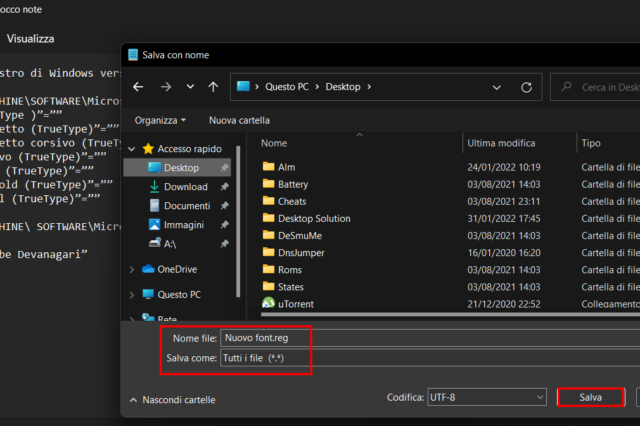640x426 pixels.
Task: Click the Back navigation arrow
Action: pyautogui.click(x=140, y=87)
